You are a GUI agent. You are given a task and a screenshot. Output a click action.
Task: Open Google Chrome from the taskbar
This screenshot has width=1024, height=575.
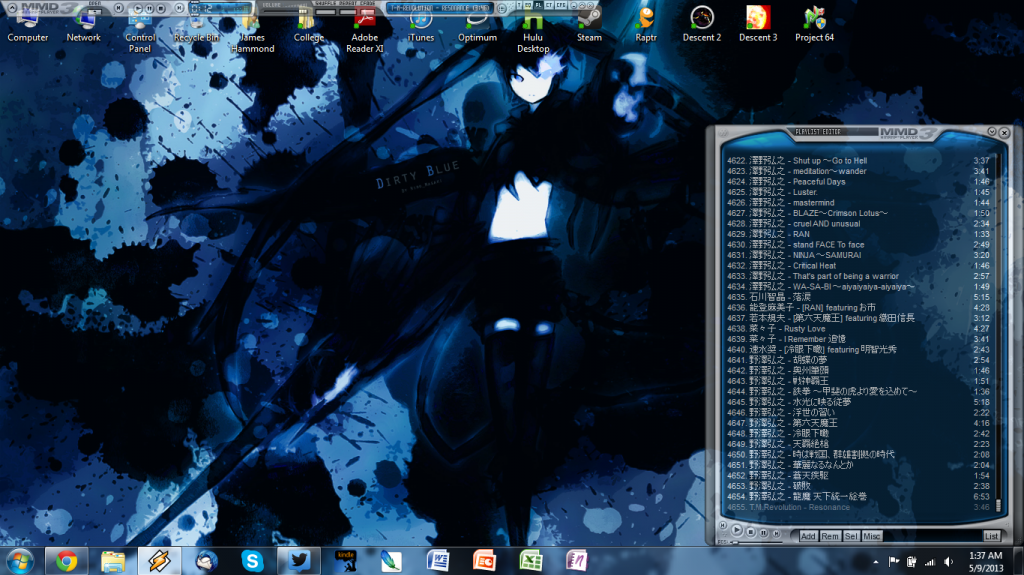66,561
